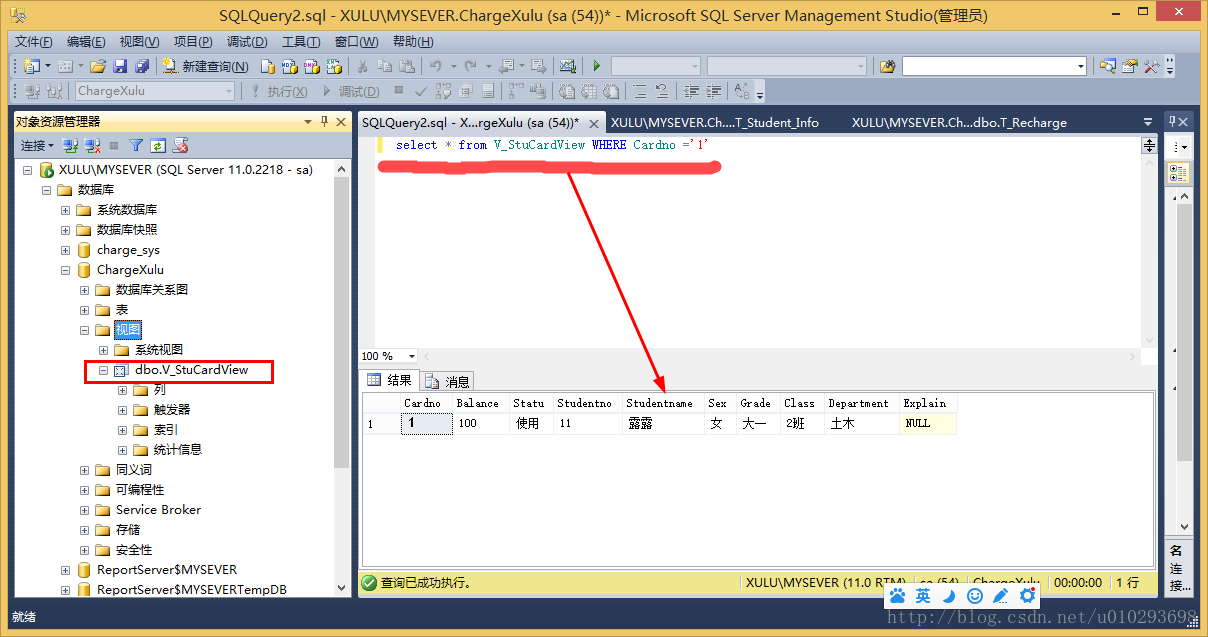This screenshot has height=637, width=1208.
Task: Expand the 触发器 folder
Action: point(123,410)
